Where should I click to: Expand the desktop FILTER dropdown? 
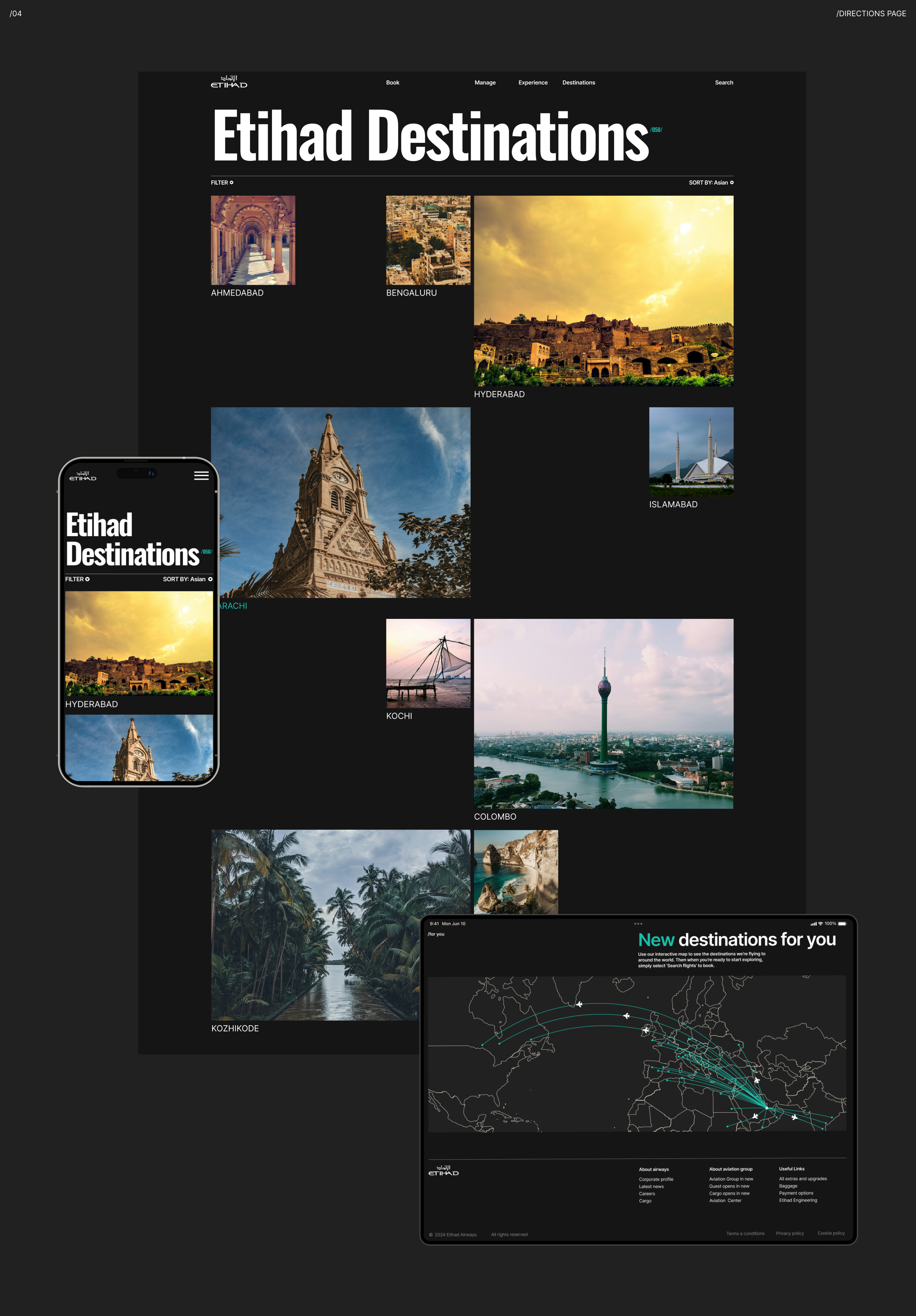[222, 183]
